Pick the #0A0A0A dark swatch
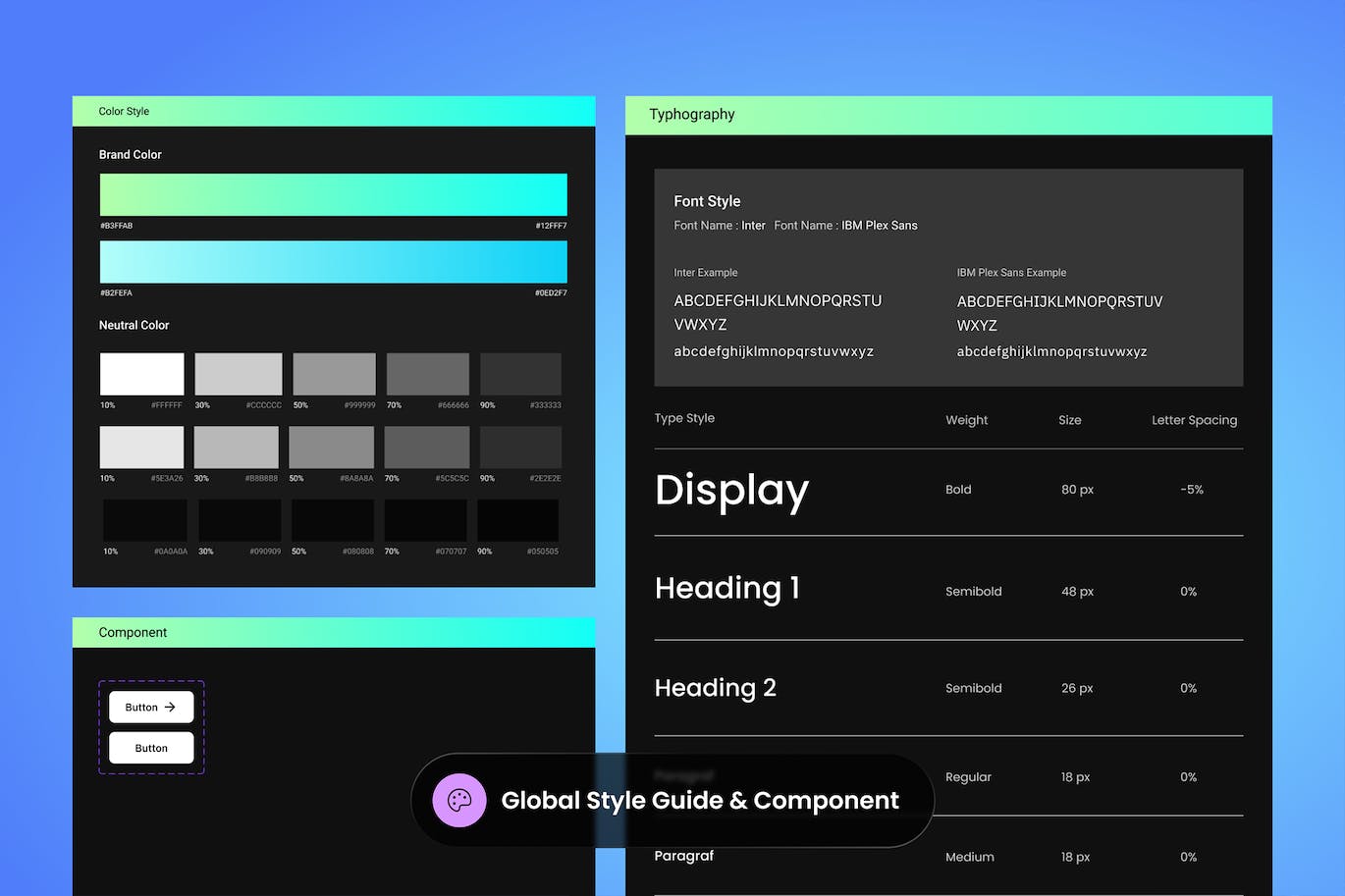The width and height of the screenshot is (1345, 896). click(x=145, y=520)
